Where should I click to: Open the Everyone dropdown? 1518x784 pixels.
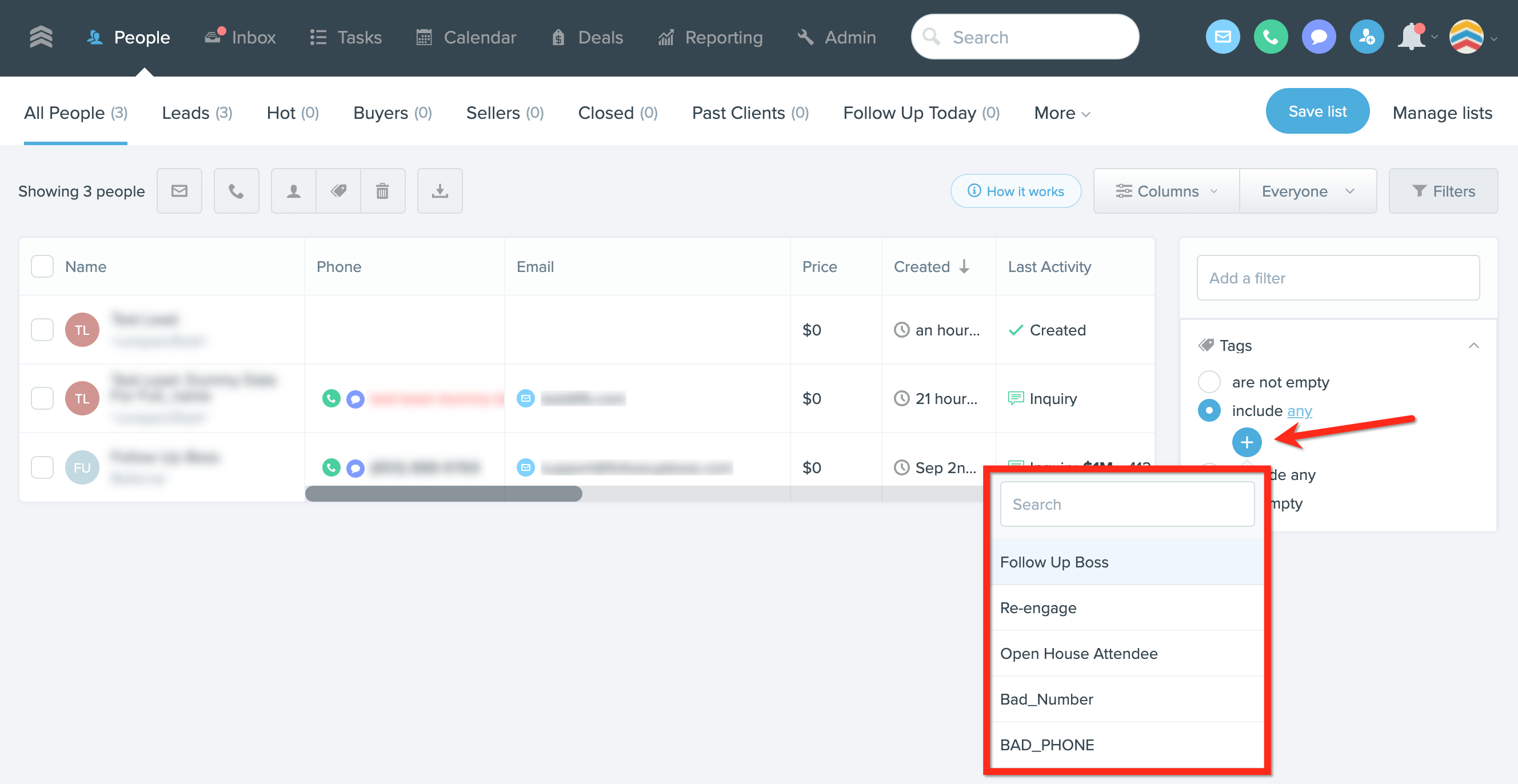pos(1308,191)
